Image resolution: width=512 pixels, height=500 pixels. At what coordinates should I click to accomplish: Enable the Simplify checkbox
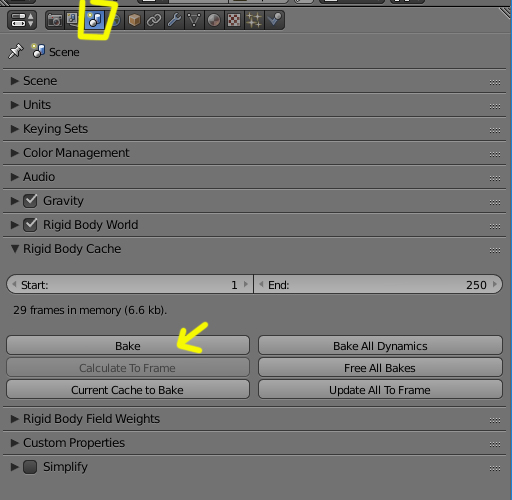tap(30, 467)
